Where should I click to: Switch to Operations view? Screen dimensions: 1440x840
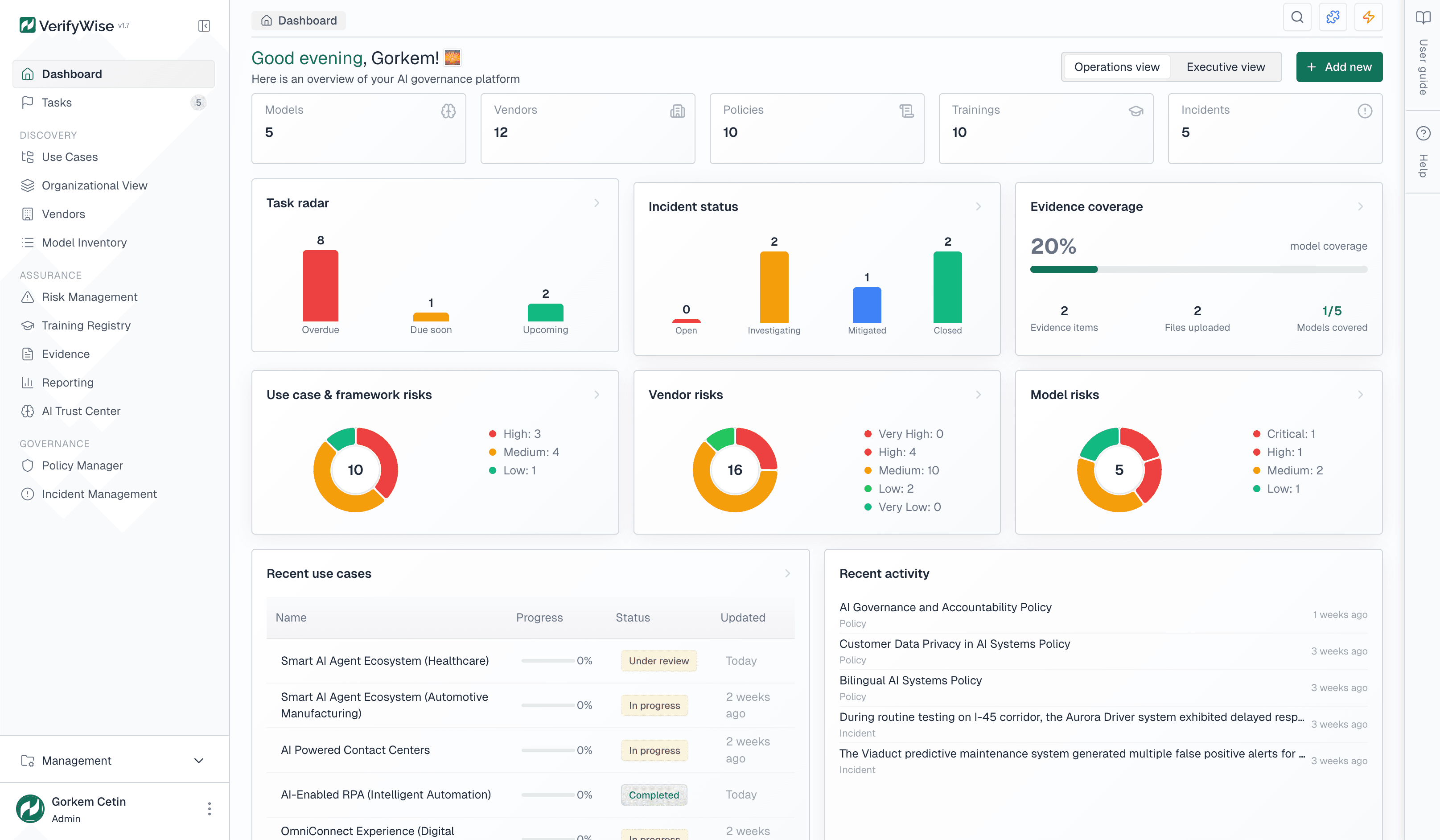point(1117,67)
